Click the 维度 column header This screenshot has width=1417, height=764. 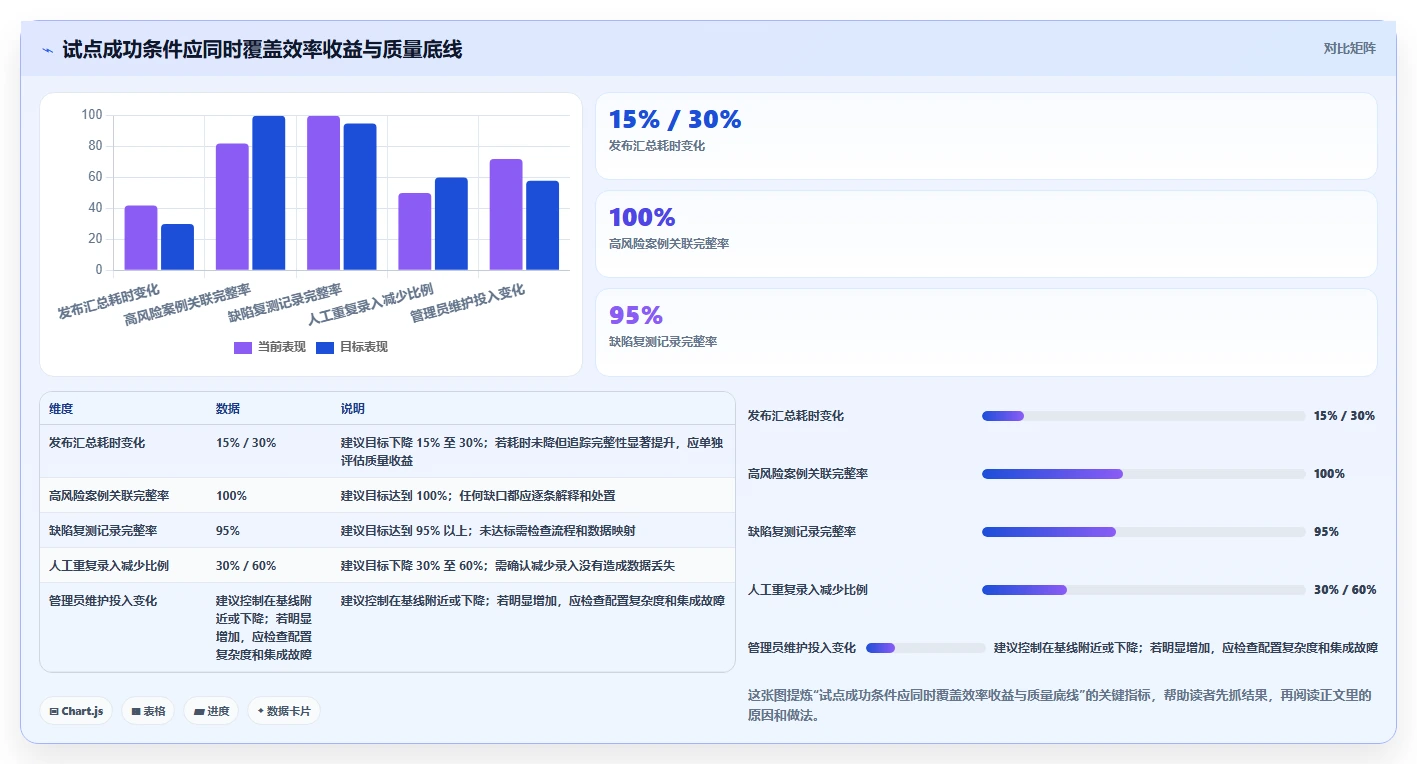click(61, 409)
